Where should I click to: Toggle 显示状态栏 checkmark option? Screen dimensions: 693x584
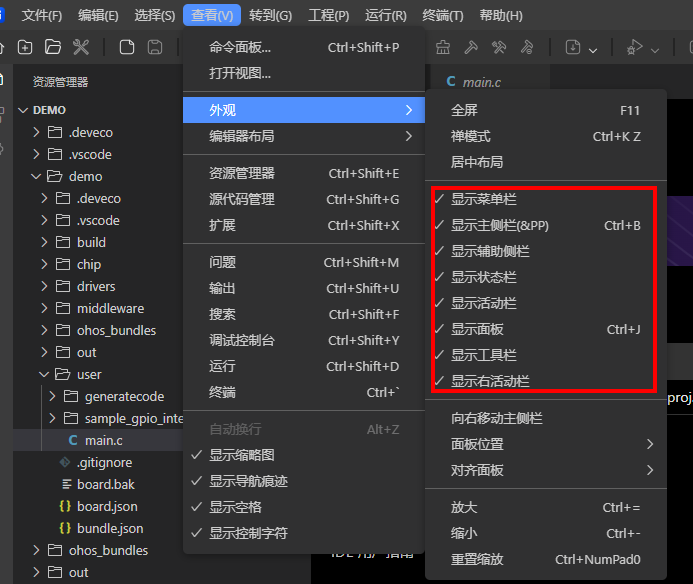coord(484,277)
